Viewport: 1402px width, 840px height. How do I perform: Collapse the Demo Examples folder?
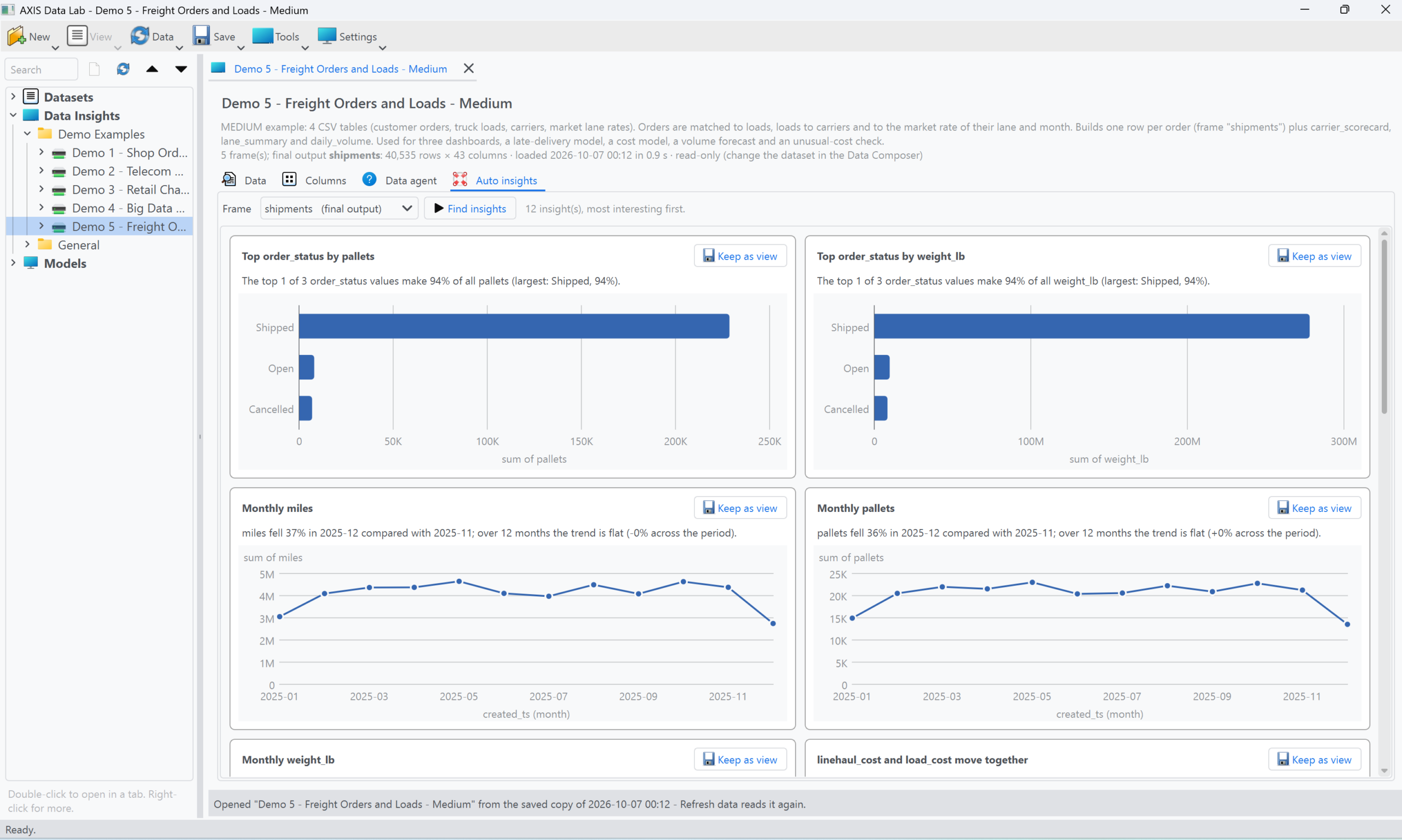[x=27, y=134]
